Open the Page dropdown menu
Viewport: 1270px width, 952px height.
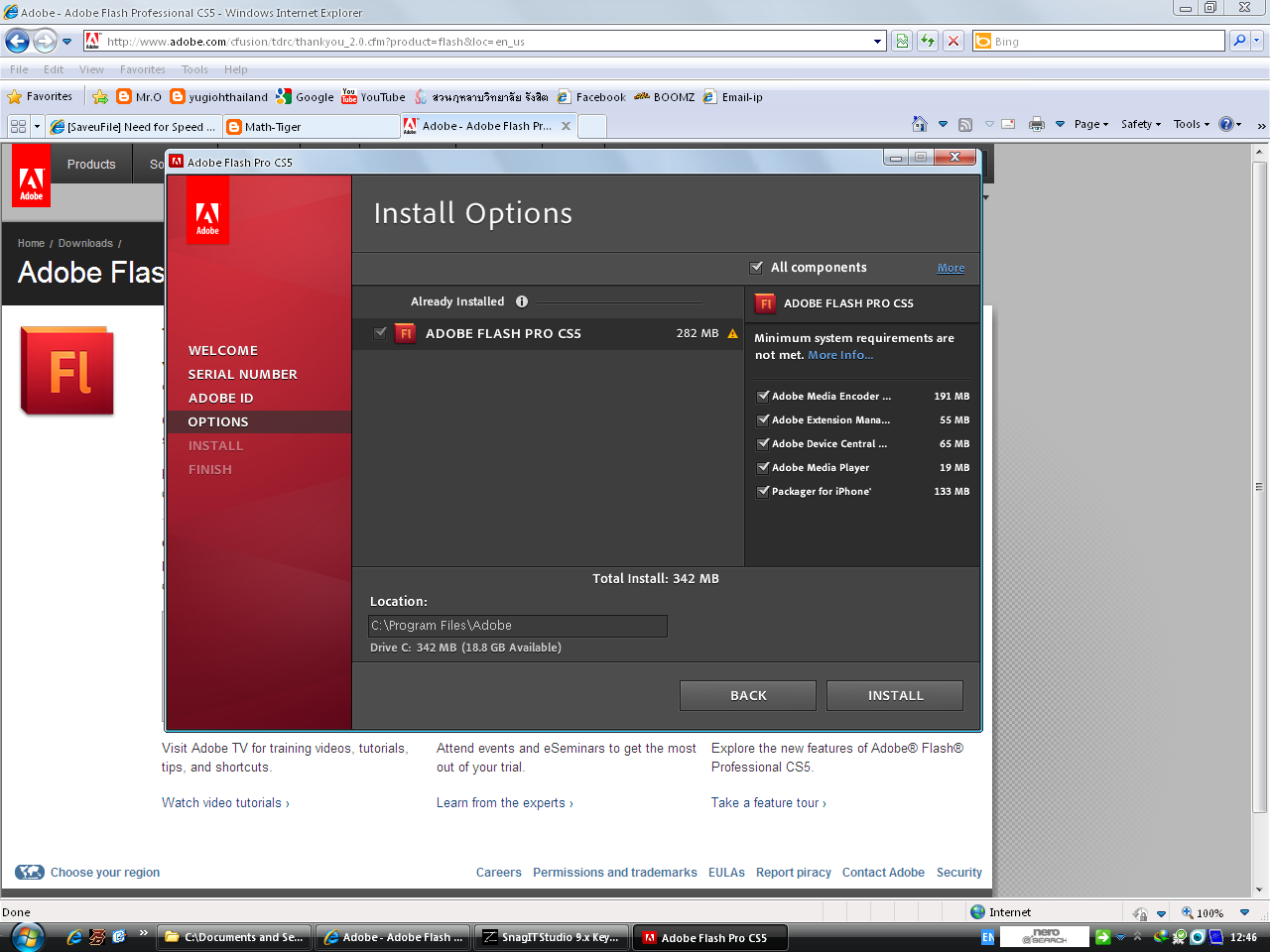1091,124
